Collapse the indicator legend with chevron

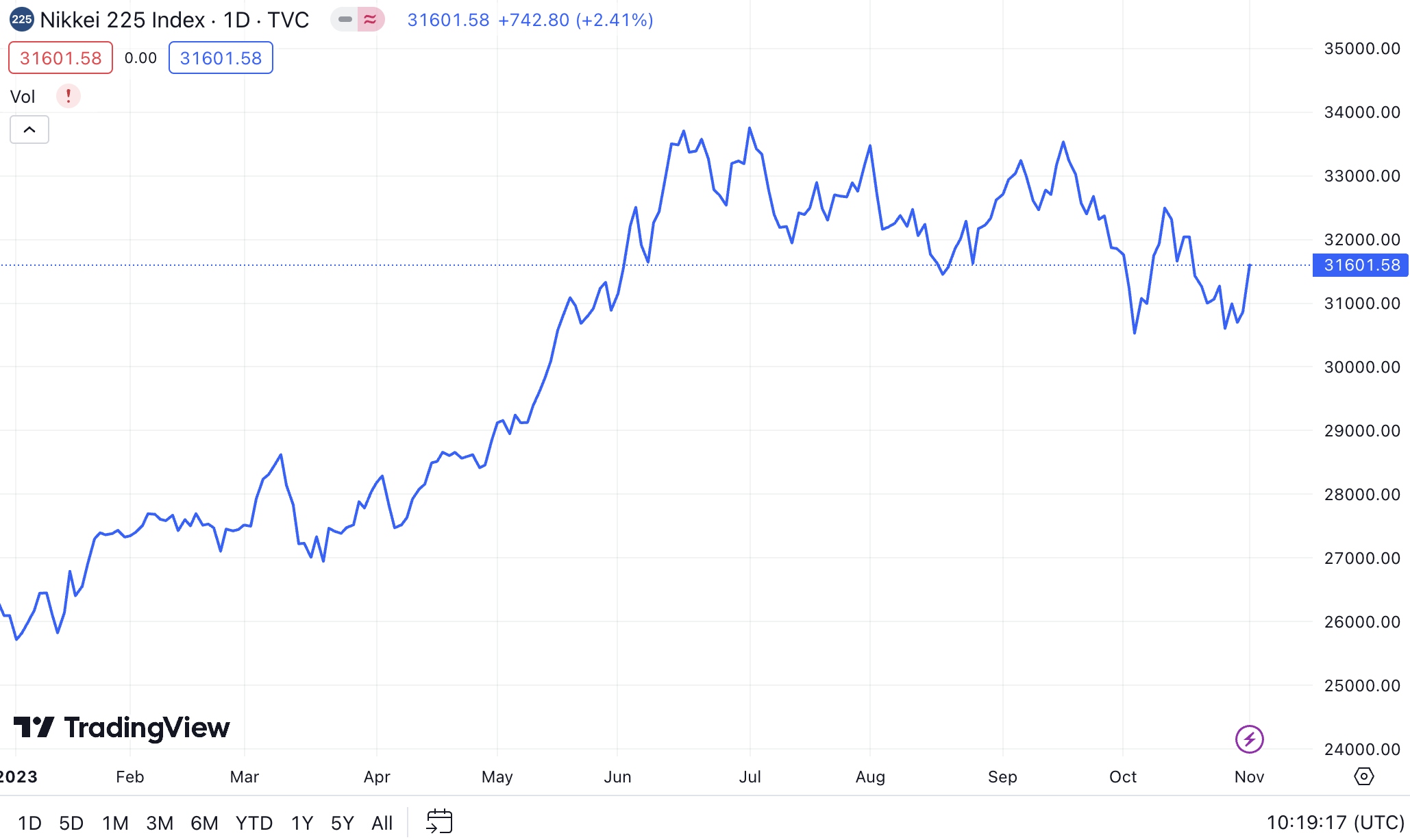point(29,129)
